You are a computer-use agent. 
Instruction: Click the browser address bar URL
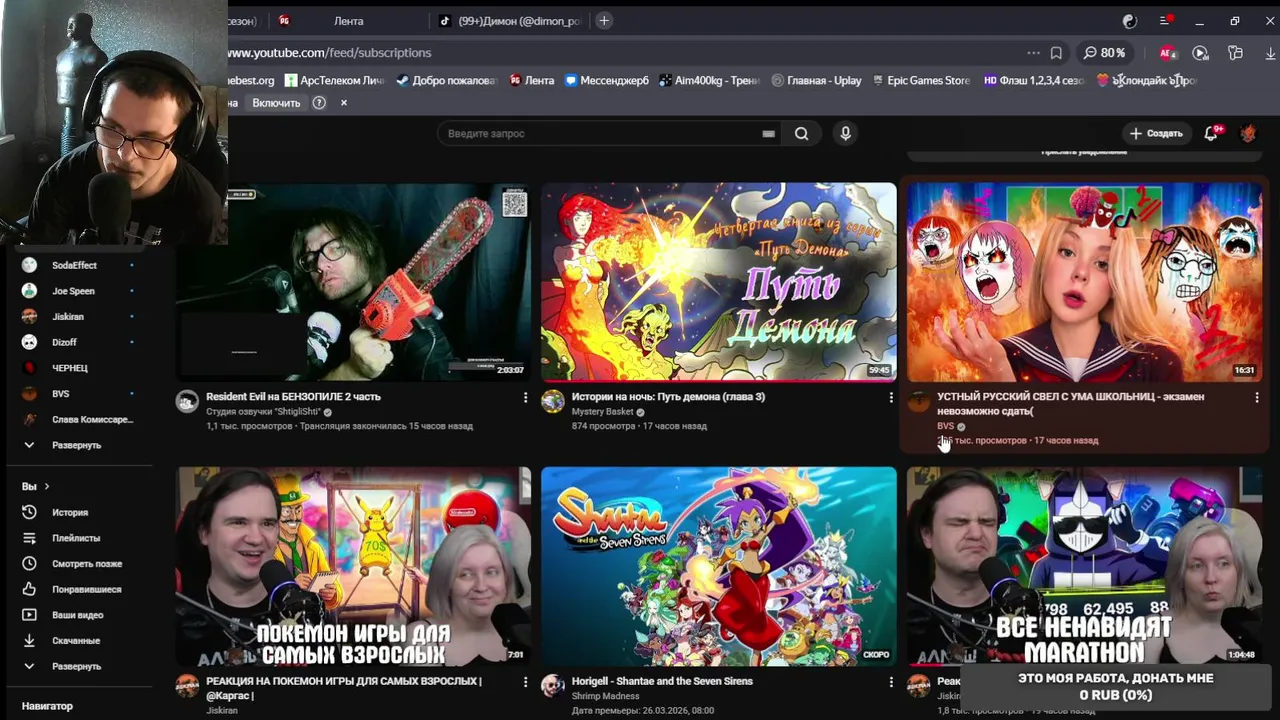coord(329,53)
